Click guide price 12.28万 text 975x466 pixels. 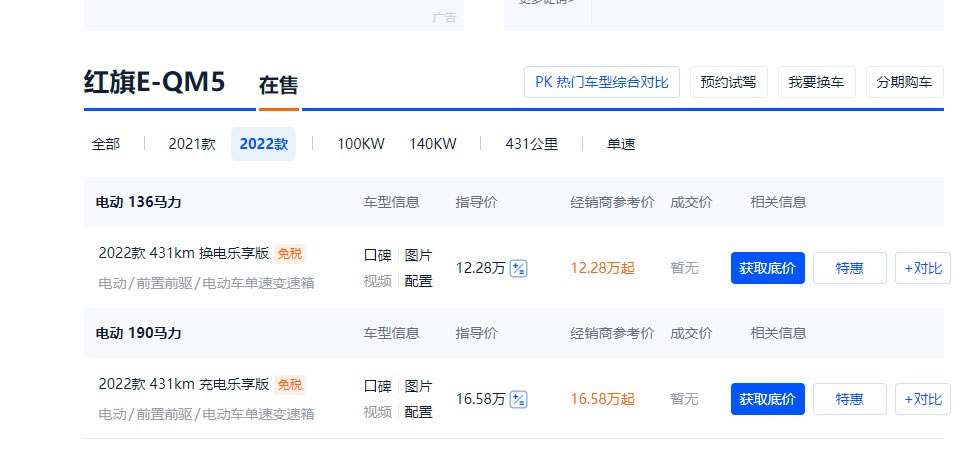[481, 268]
